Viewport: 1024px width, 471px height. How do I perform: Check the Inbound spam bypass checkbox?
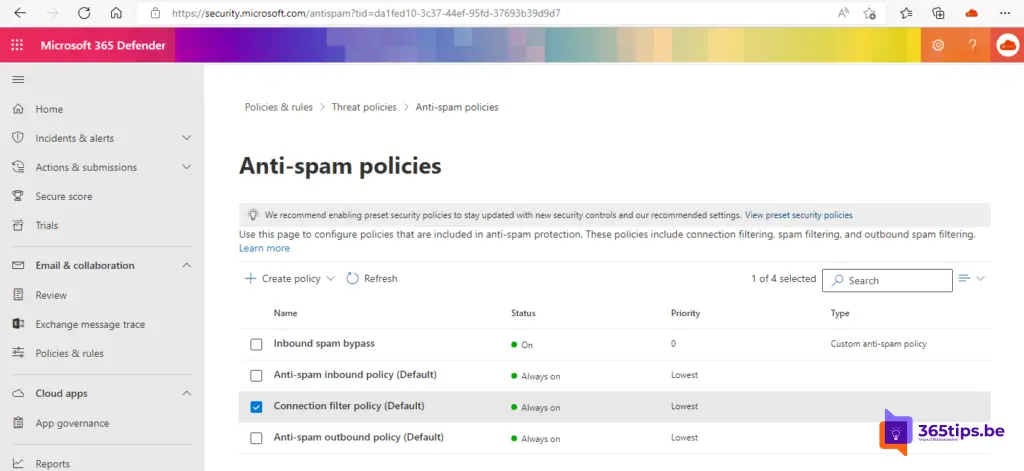coord(256,344)
